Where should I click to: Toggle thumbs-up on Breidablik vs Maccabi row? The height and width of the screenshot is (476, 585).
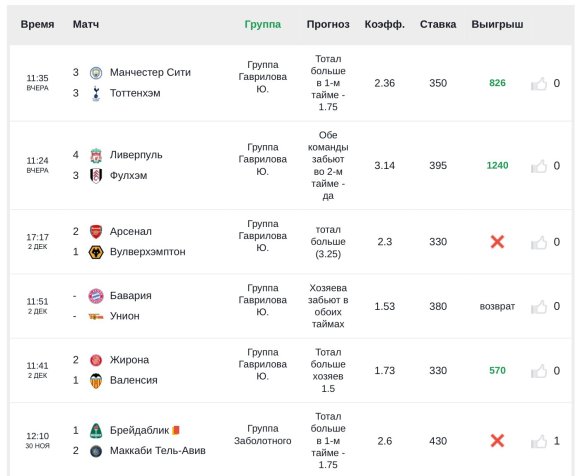click(x=539, y=442)
